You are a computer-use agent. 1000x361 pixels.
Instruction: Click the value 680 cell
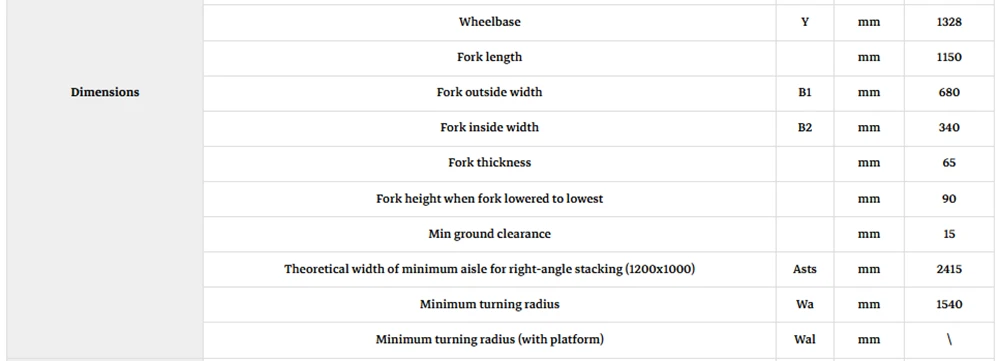[x=949, y=92]
